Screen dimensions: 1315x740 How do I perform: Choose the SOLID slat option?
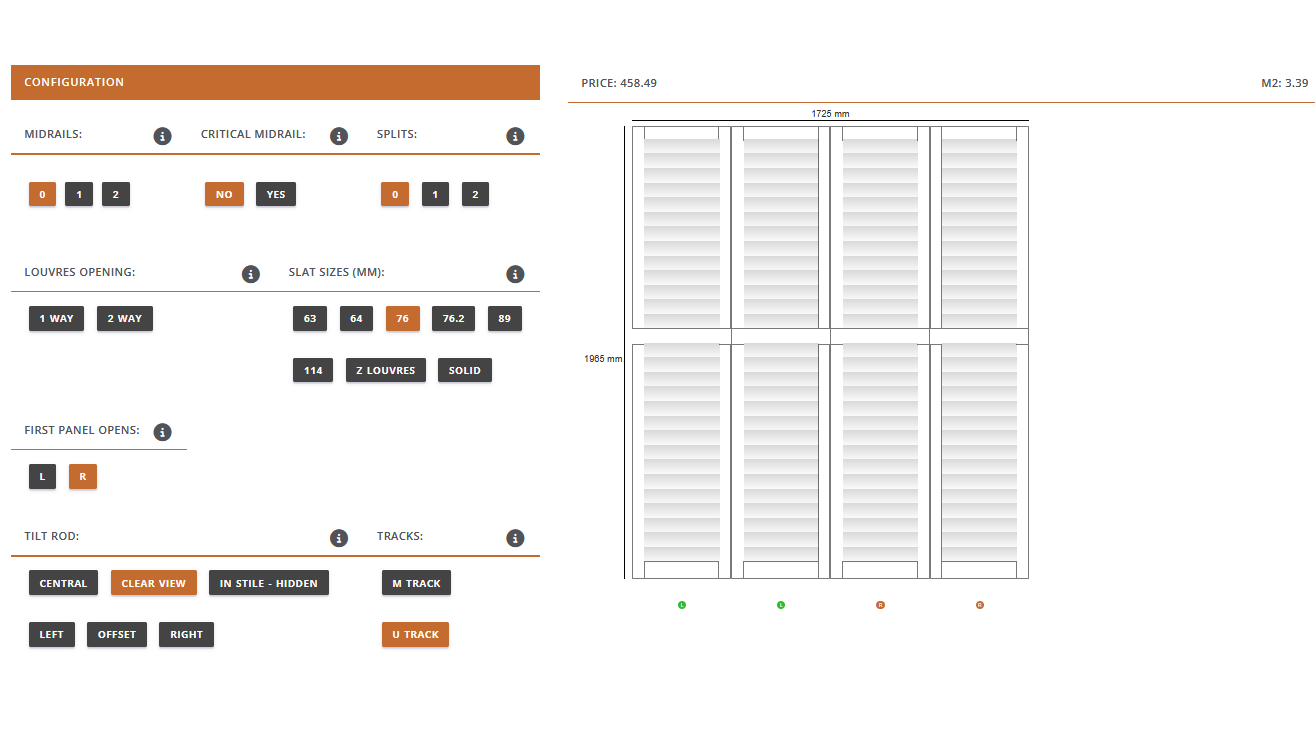click(x=465, y=370)
